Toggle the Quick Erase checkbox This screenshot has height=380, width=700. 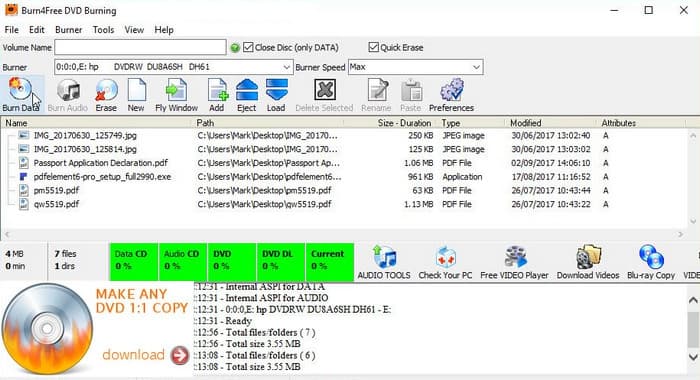[x=374, y=47]
